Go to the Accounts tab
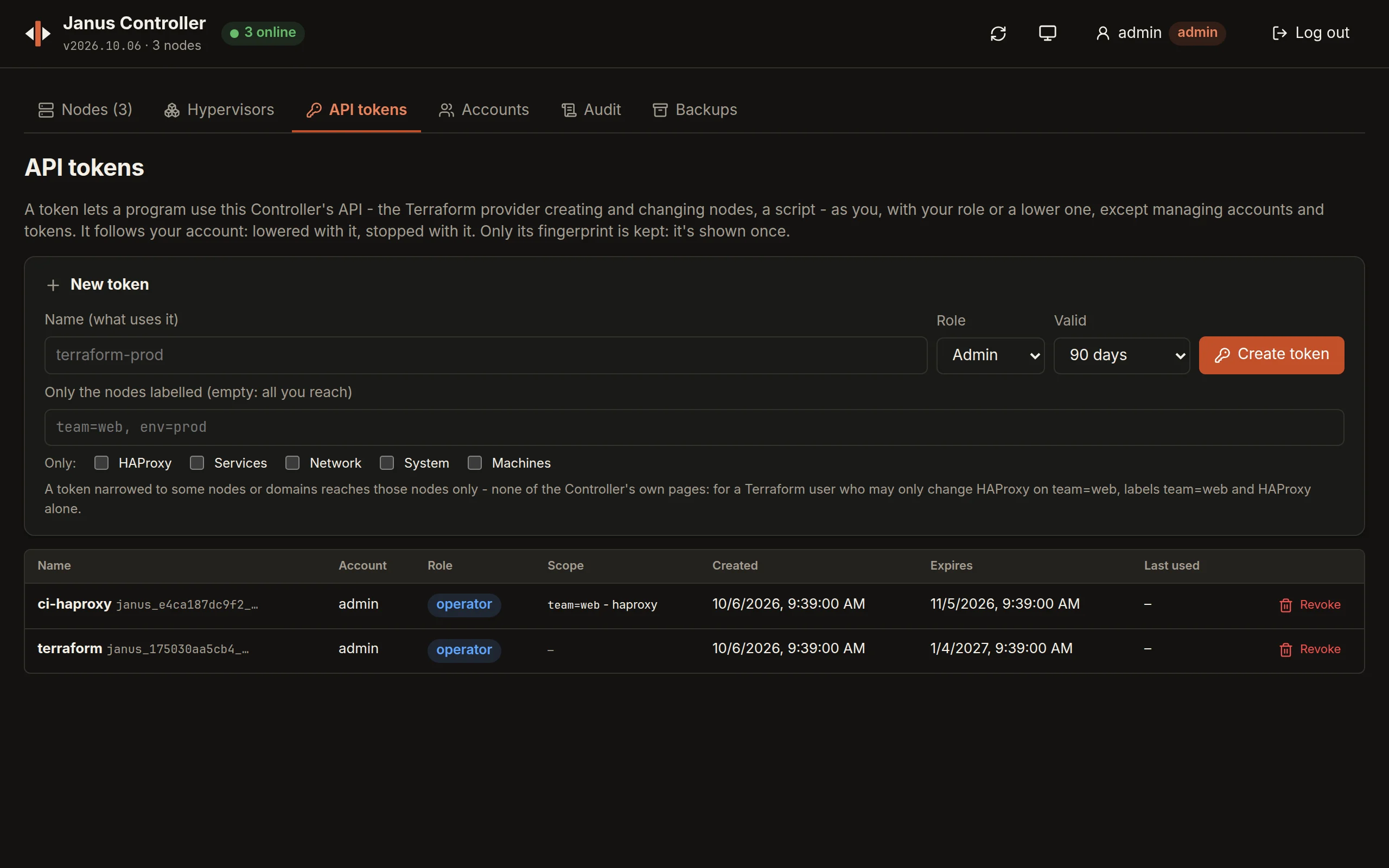The width and height of the screenshot is (1389, 868). 484,110
